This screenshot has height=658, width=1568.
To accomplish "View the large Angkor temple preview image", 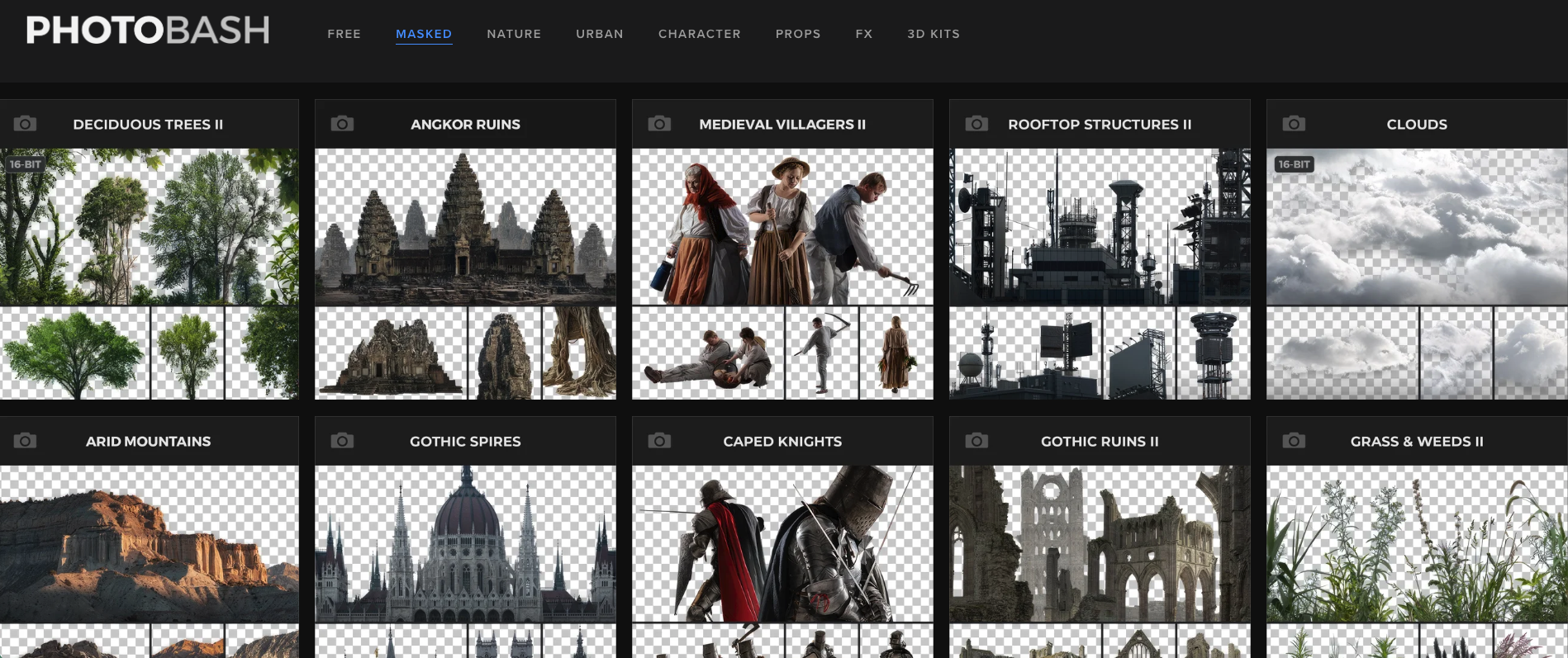I will point(465,227).
